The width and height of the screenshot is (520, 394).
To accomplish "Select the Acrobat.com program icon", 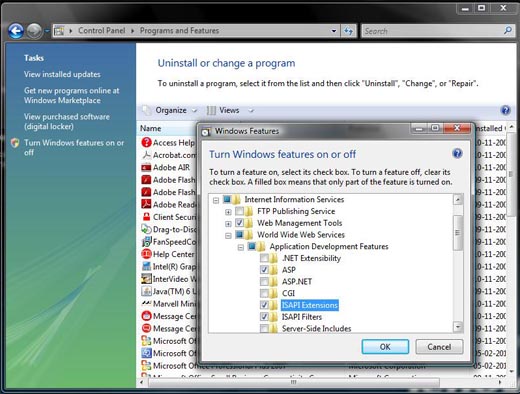I will 146,155.
